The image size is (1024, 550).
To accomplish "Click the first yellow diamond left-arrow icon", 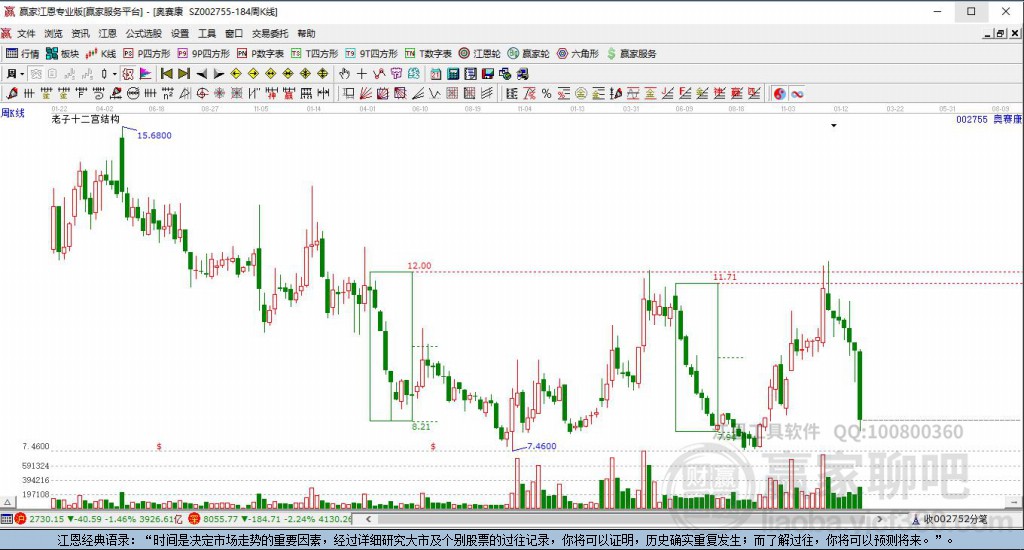I will point(236,74).
